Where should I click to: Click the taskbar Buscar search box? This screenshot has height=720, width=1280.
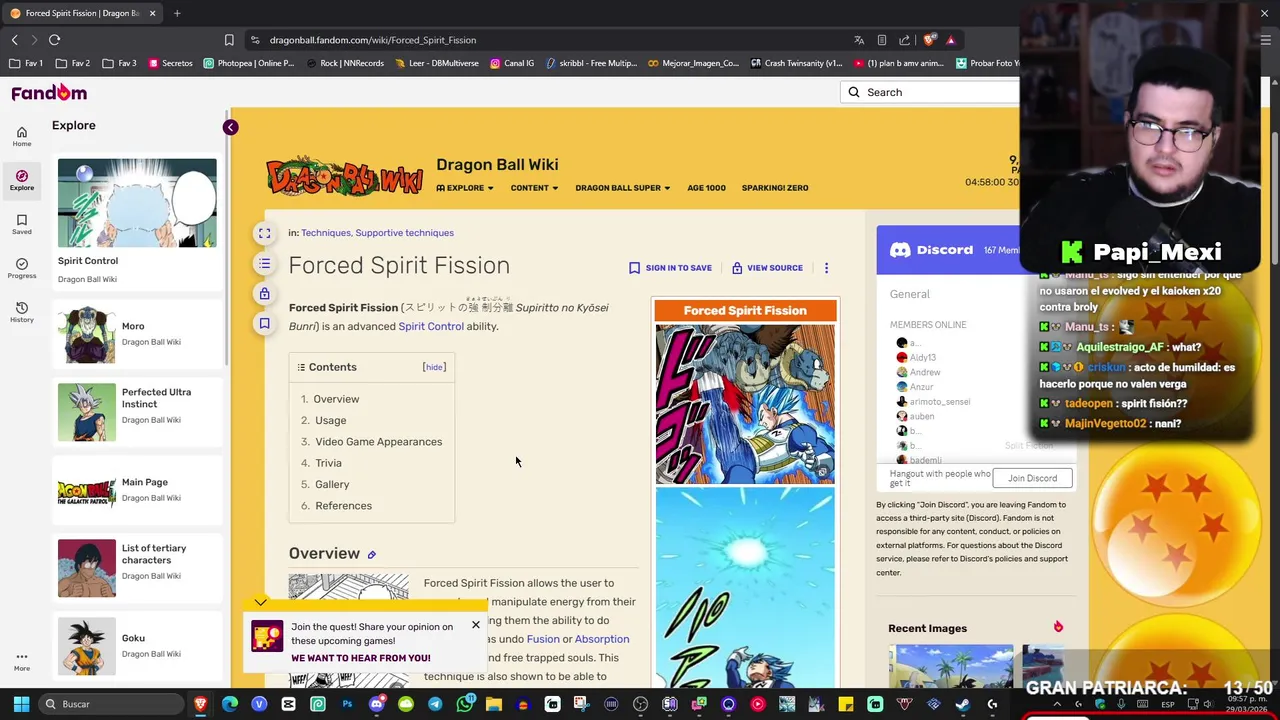[113, 704]
